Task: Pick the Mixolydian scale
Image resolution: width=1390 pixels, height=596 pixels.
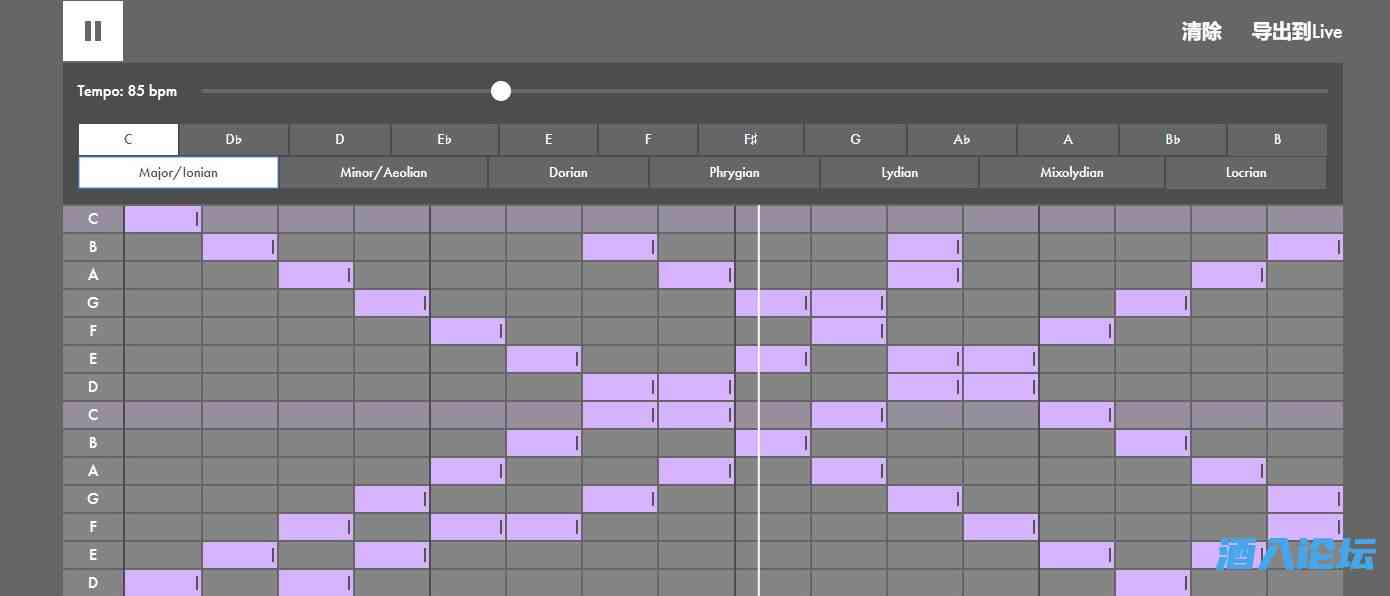Action: [1071, 172]
